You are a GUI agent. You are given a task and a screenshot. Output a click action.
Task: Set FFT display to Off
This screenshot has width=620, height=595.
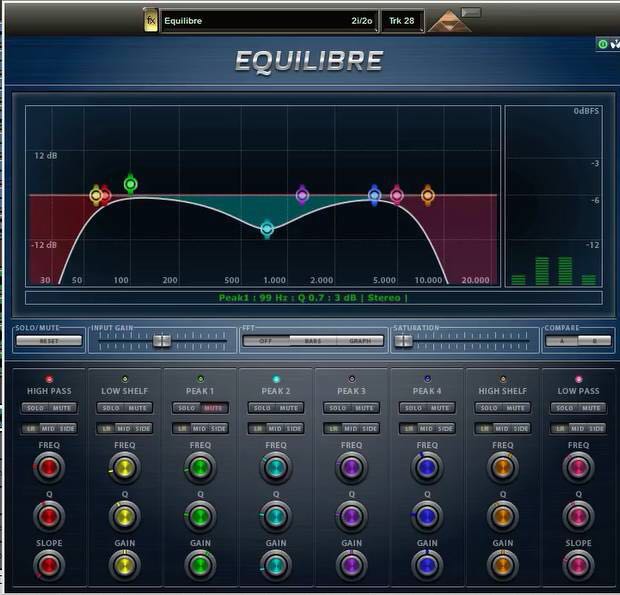coord(266,340)
